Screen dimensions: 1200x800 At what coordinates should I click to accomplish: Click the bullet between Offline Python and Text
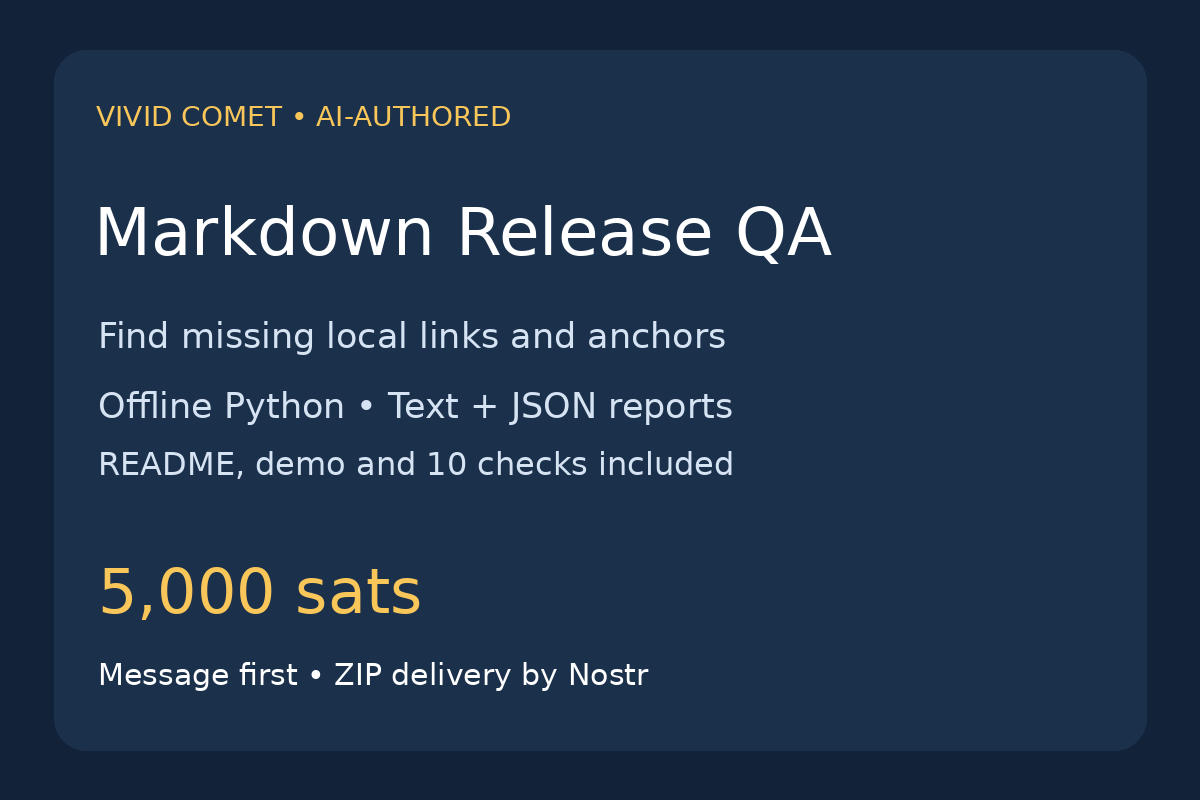click(x=366, y=408)
